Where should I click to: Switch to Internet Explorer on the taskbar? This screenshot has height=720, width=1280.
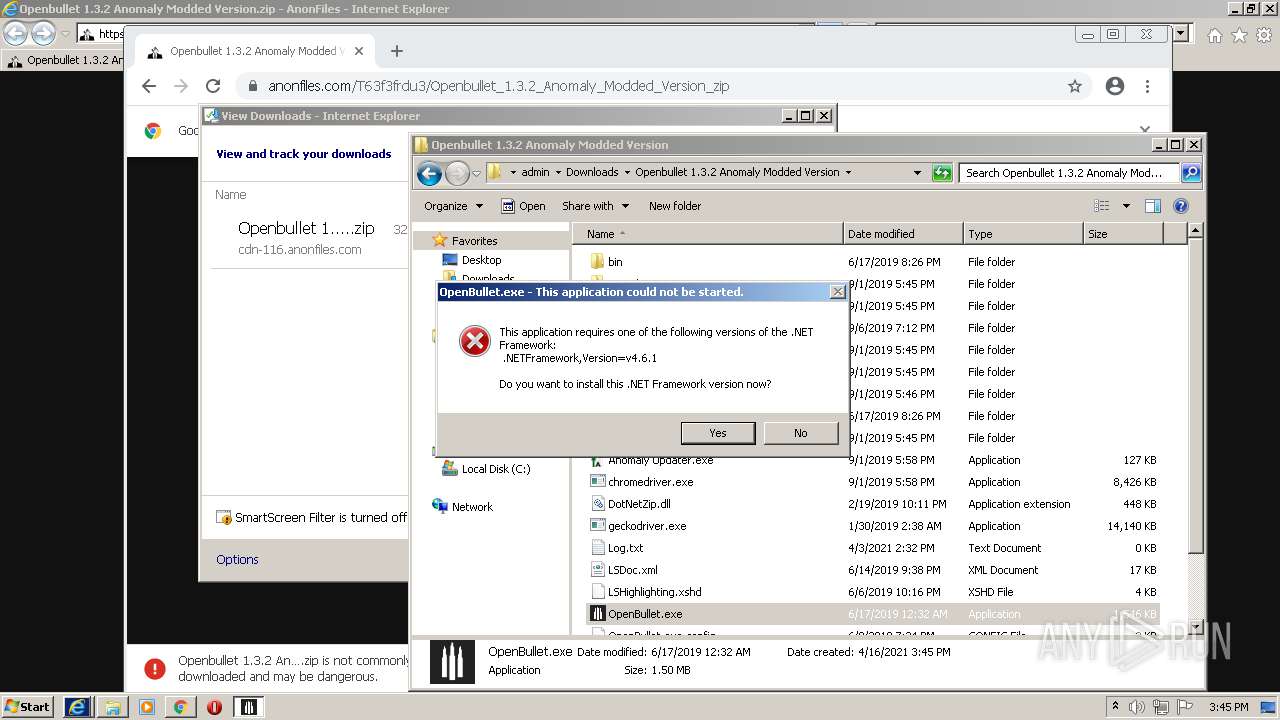coord(78,707)
